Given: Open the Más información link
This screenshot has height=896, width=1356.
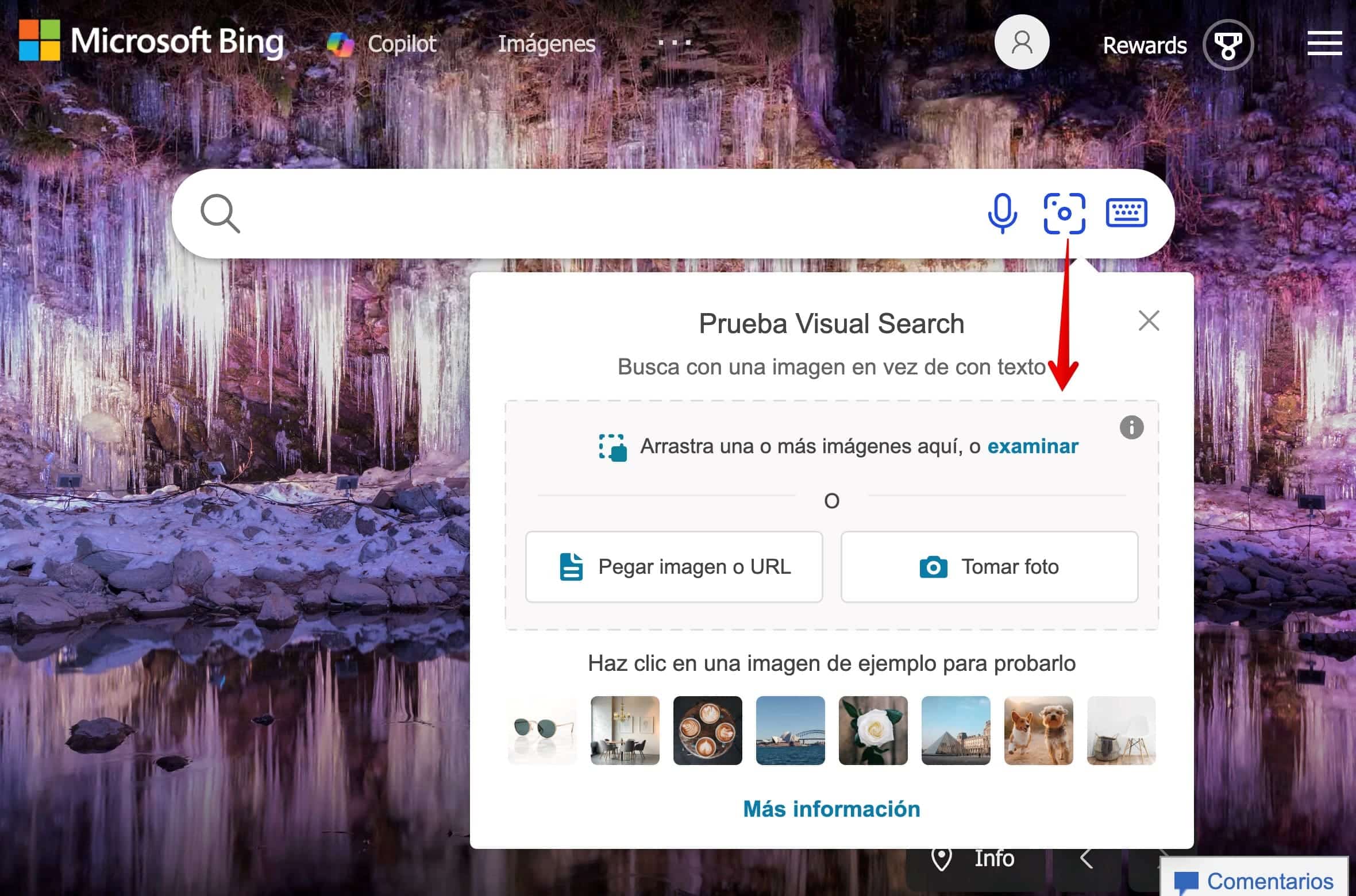Looking at the screenshot, I should click(x=831, y=809).
